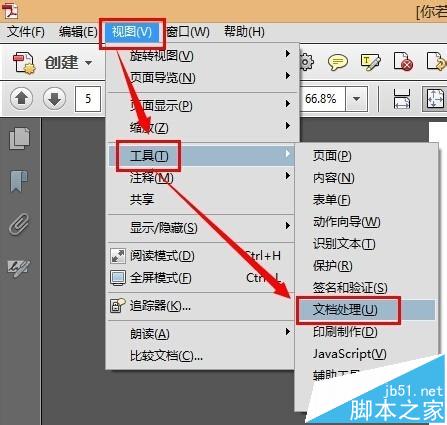Image resolution: width=447 pixels, height=425 pixels.
Task: Choose 共享 menu item
Action: click(x=201, y=199)
